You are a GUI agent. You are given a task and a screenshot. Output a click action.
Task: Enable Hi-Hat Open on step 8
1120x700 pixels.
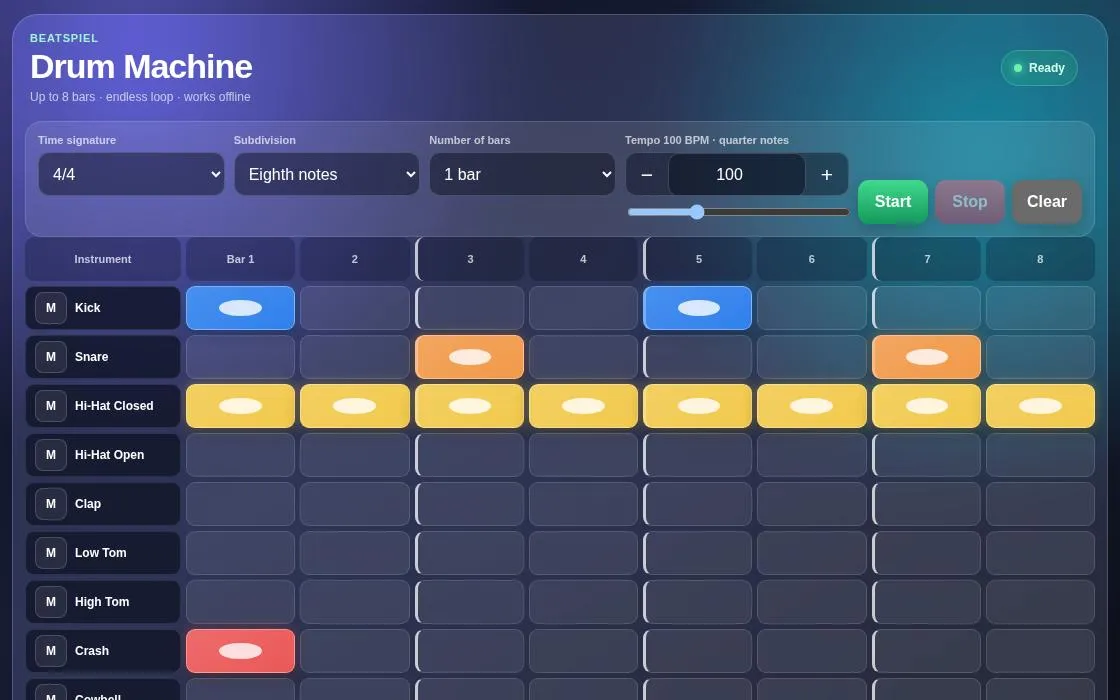coord(1040,455)
